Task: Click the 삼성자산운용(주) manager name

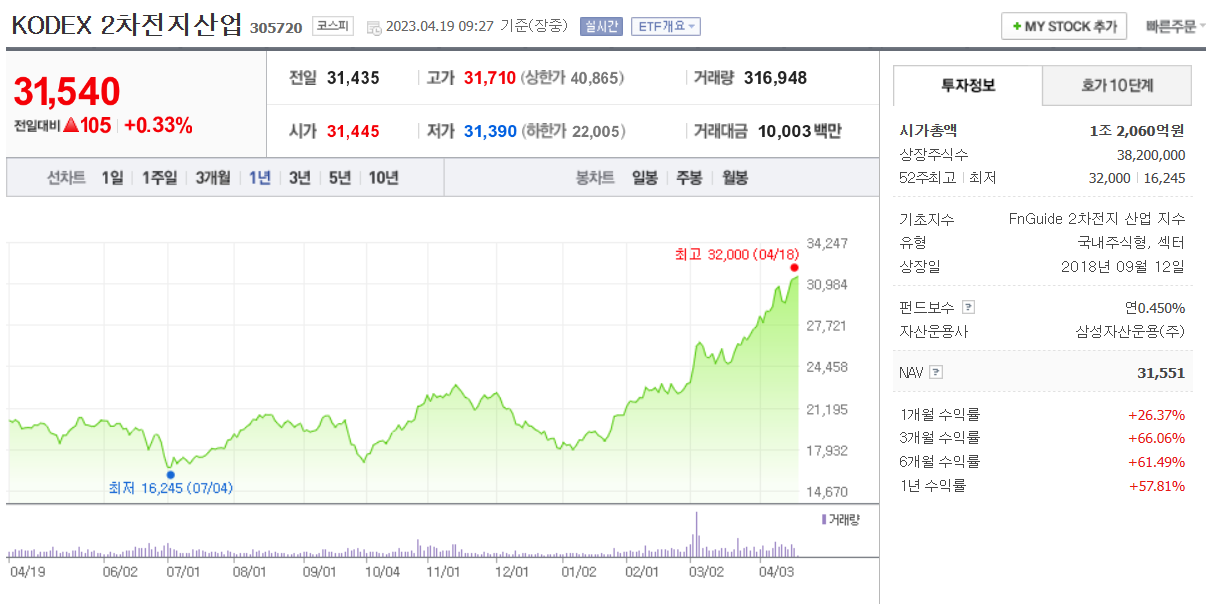Action: point(1130,332)
